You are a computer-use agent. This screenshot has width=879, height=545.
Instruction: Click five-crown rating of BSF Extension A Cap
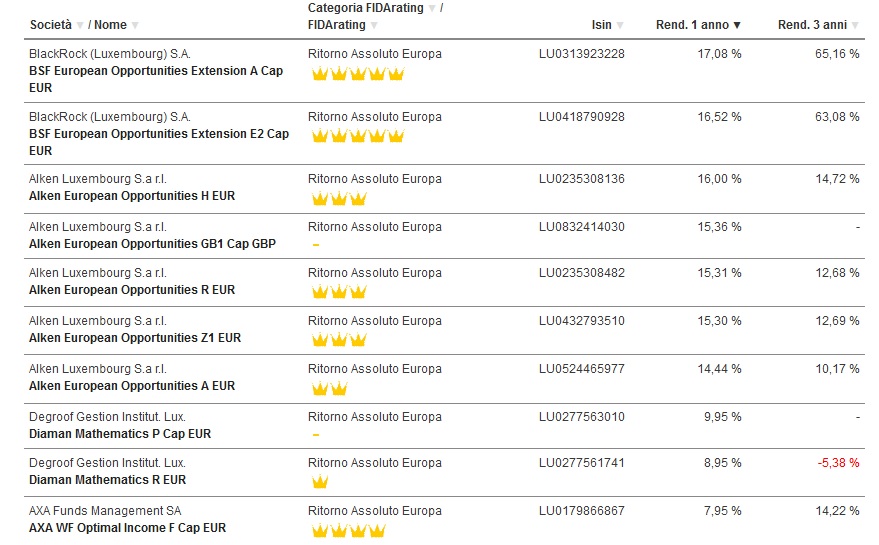(x=358, y=73)
